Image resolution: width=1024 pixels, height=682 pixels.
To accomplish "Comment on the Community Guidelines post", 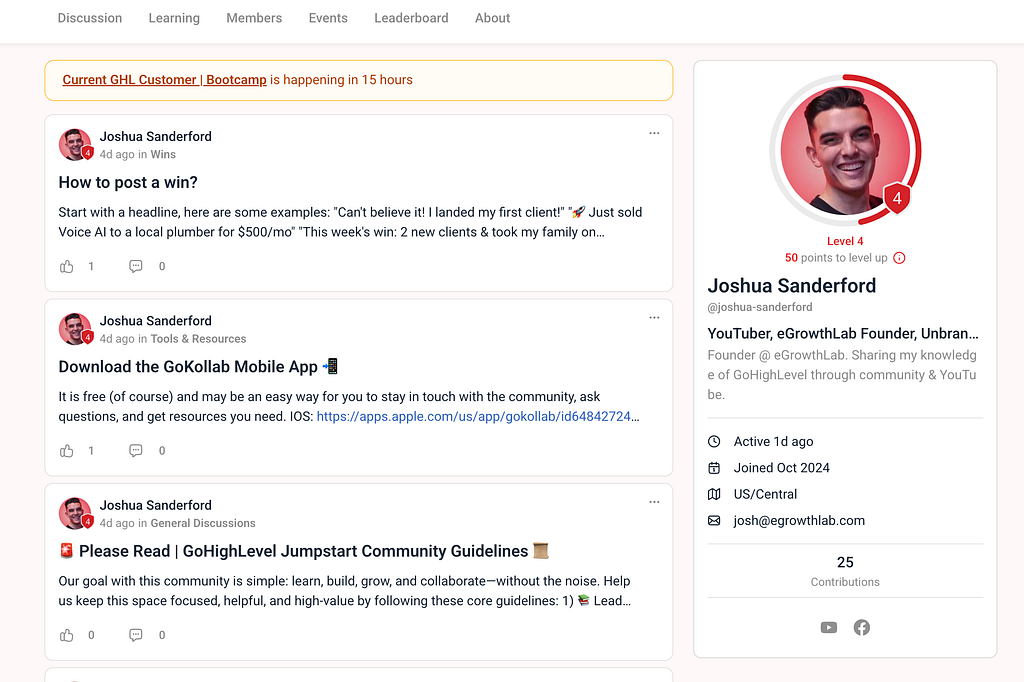I will click(x=136, y=635).
